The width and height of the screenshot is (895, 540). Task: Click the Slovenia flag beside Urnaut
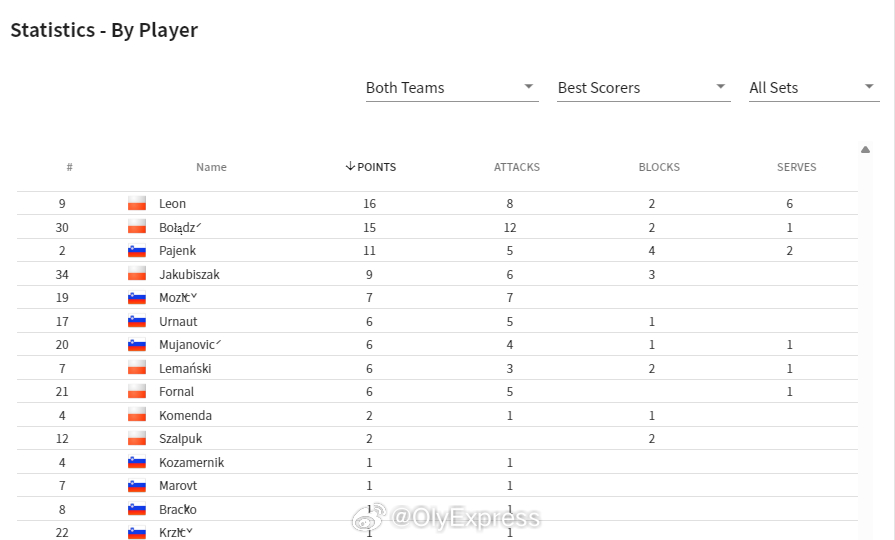137,321
